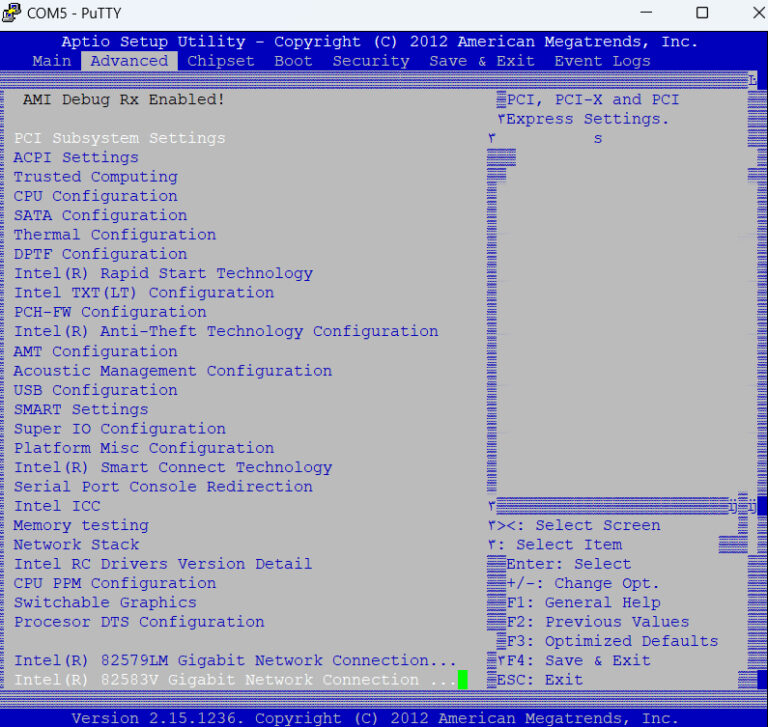Open USB Configuration
This screenshot has width=768, height=727.
click(x=96, y=390)
